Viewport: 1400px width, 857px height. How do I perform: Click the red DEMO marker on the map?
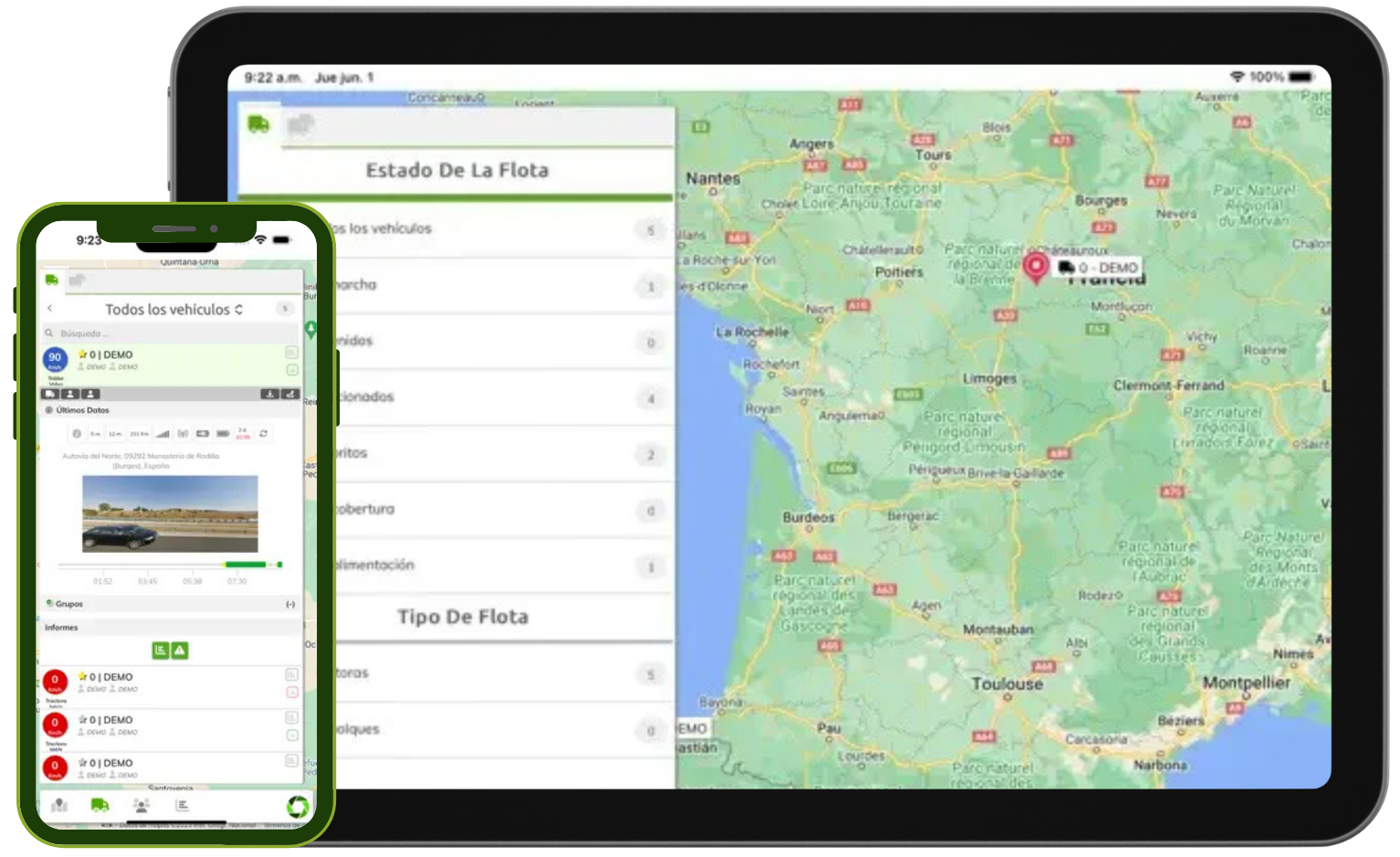(x=1036, y=269)
